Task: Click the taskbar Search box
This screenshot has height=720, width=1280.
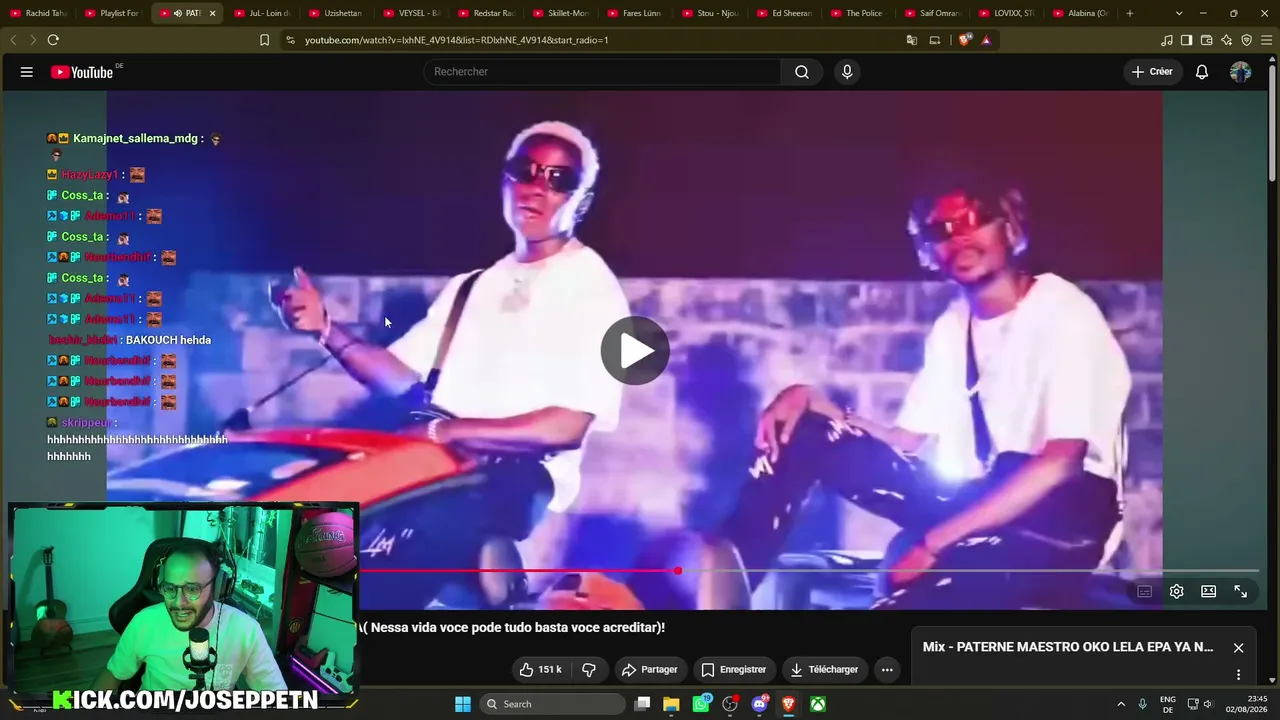Action: [552, 704]
